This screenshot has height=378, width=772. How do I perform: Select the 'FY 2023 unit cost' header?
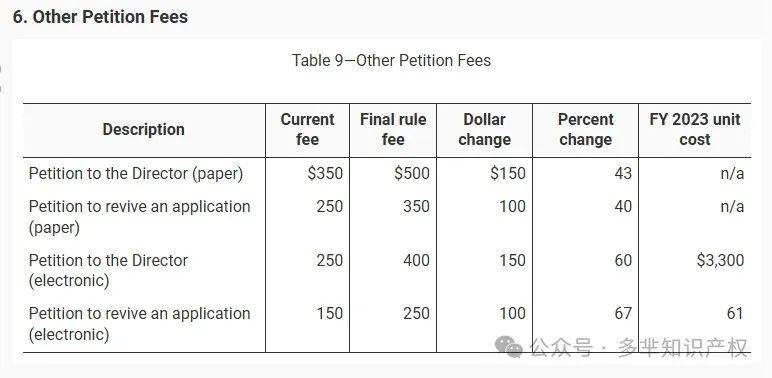(x=695, y=129)
